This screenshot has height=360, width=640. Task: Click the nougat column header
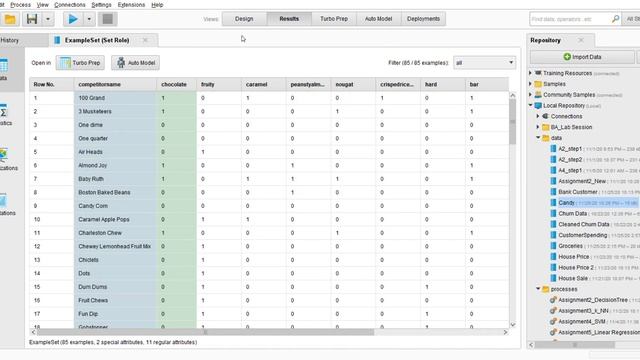pyautogui.click(x=353, y=84)
